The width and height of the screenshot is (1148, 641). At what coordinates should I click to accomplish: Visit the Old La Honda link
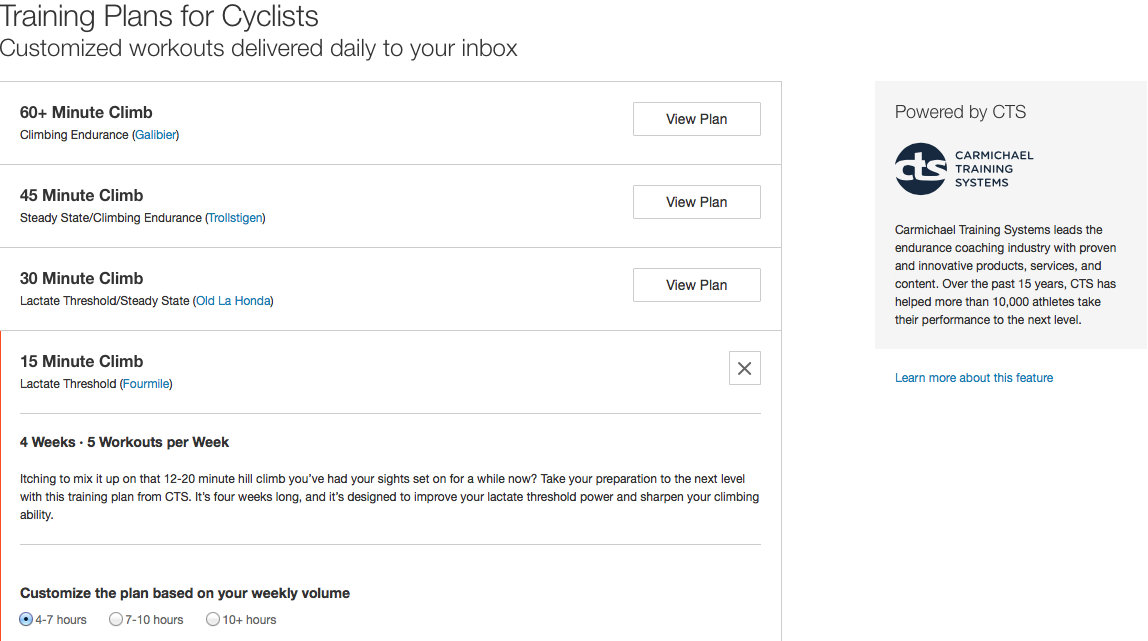233,301
